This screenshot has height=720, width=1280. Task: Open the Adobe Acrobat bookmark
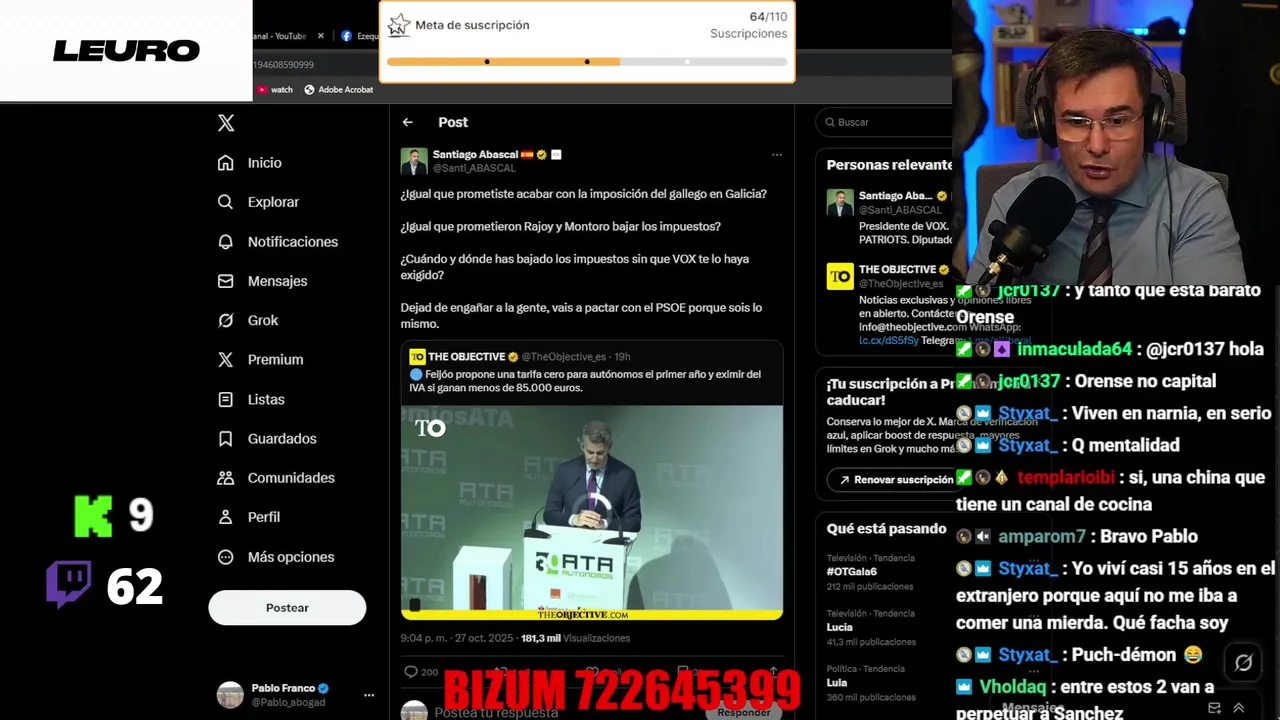338,90
